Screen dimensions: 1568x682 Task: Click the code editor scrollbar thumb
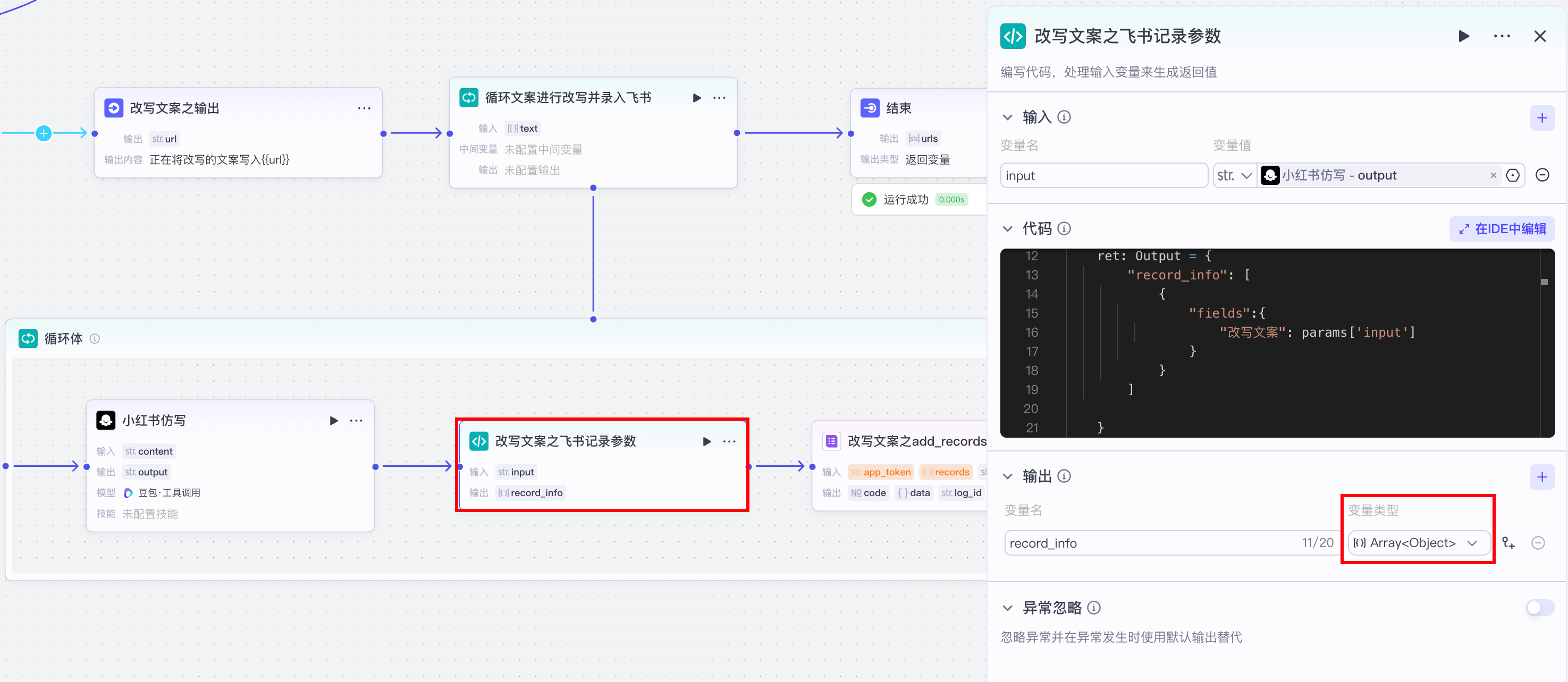[1544, 282]
